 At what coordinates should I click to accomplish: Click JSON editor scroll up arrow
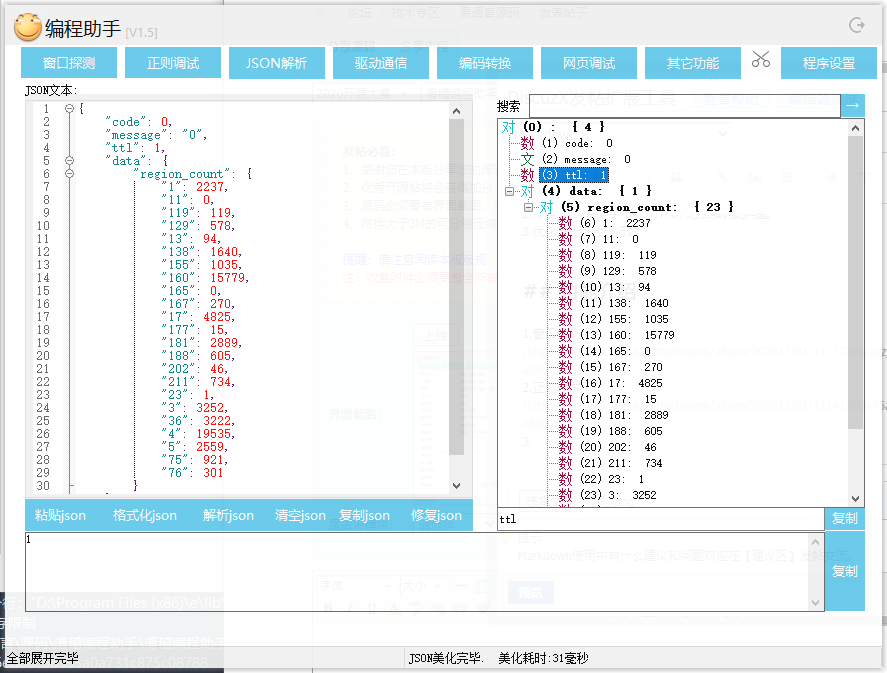pos(457,111)
